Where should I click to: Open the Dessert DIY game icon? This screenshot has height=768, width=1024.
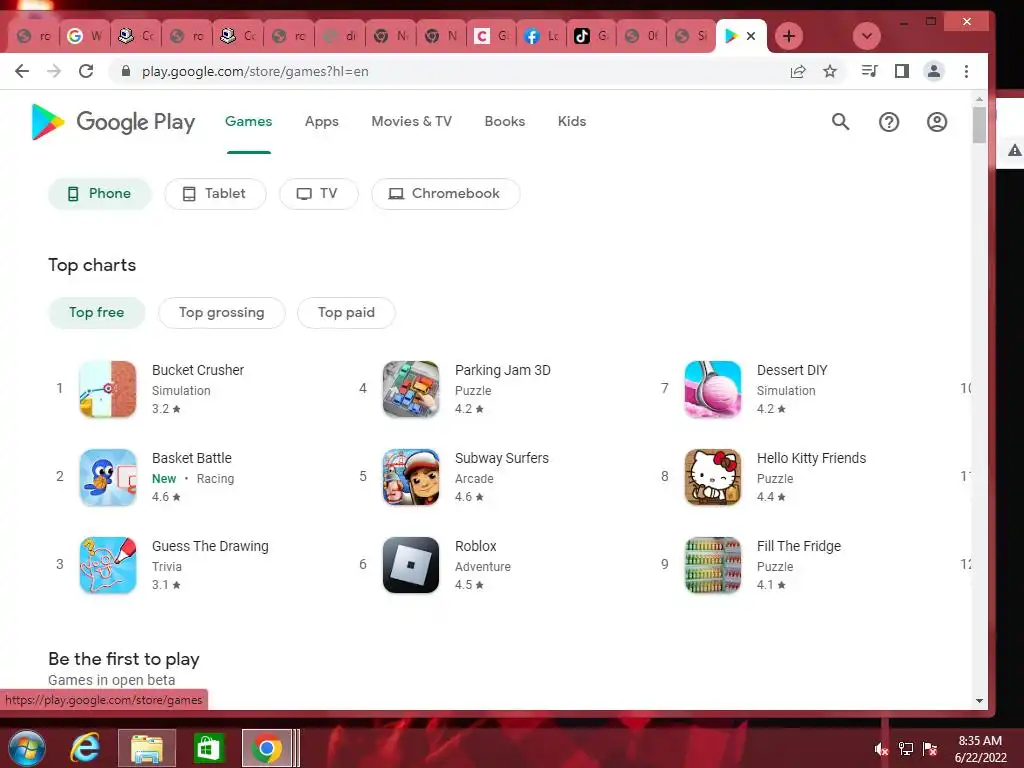click(x=712, y=389)
